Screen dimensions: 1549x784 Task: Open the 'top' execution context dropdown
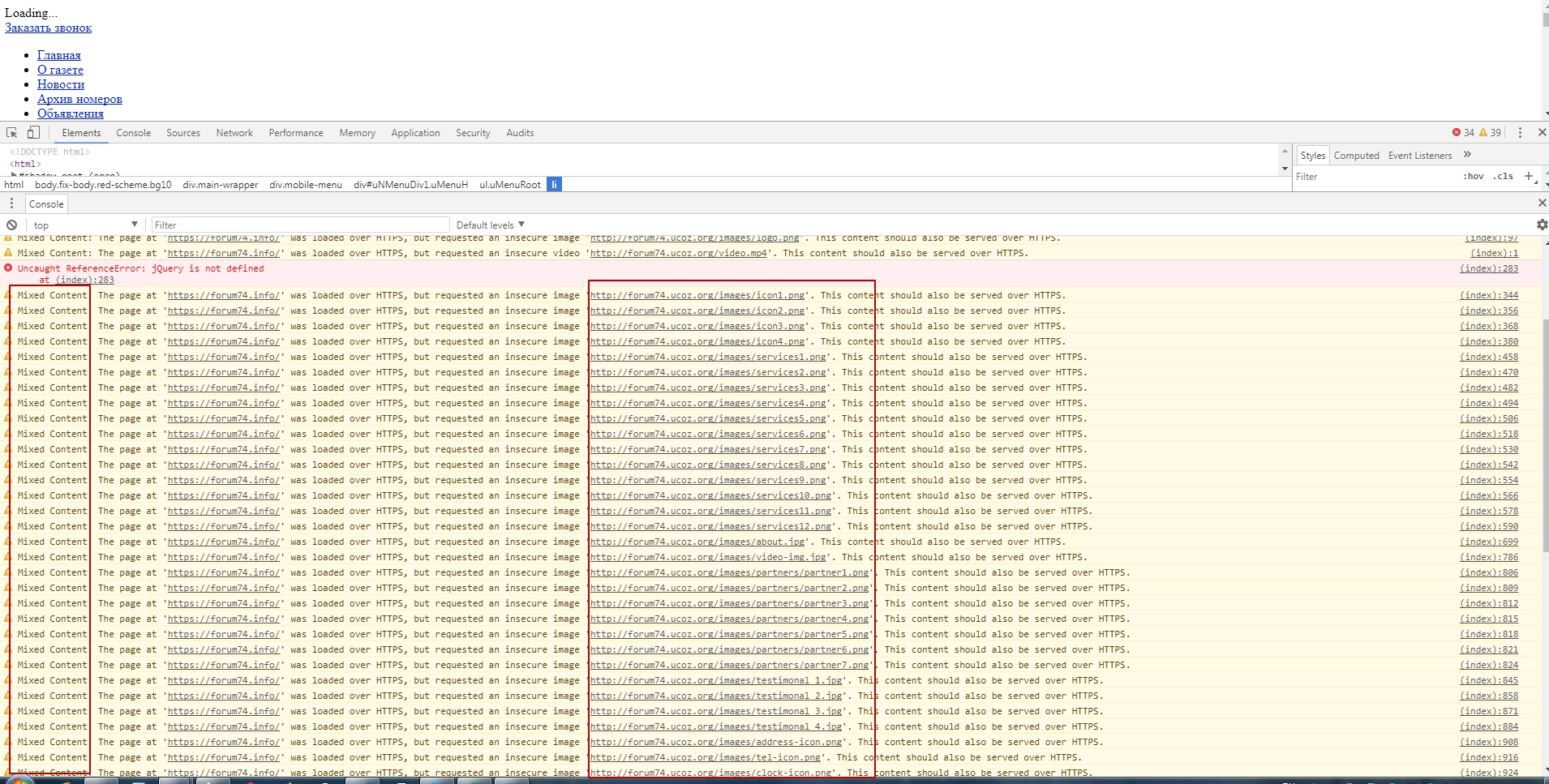point(85,225)
